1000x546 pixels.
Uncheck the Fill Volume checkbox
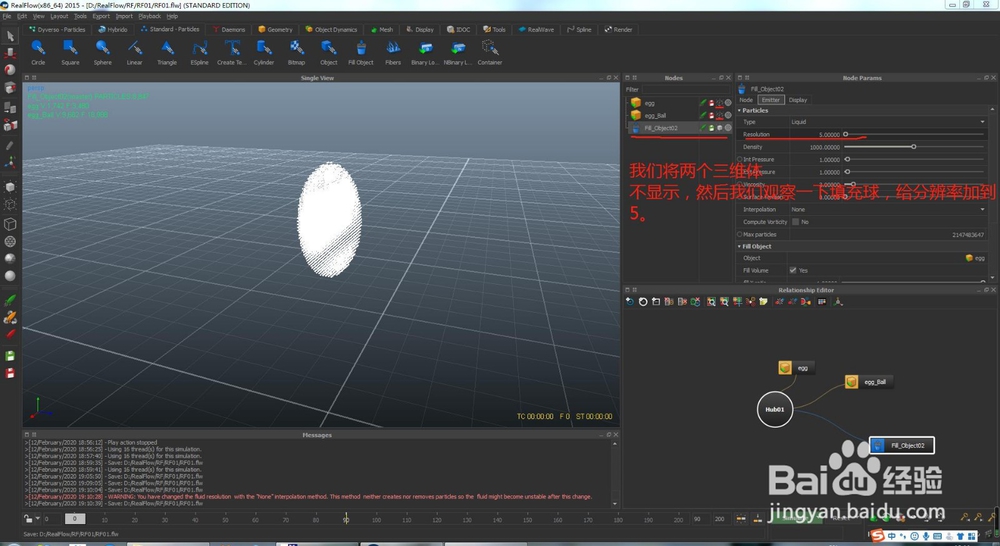[x=793, y=270]
